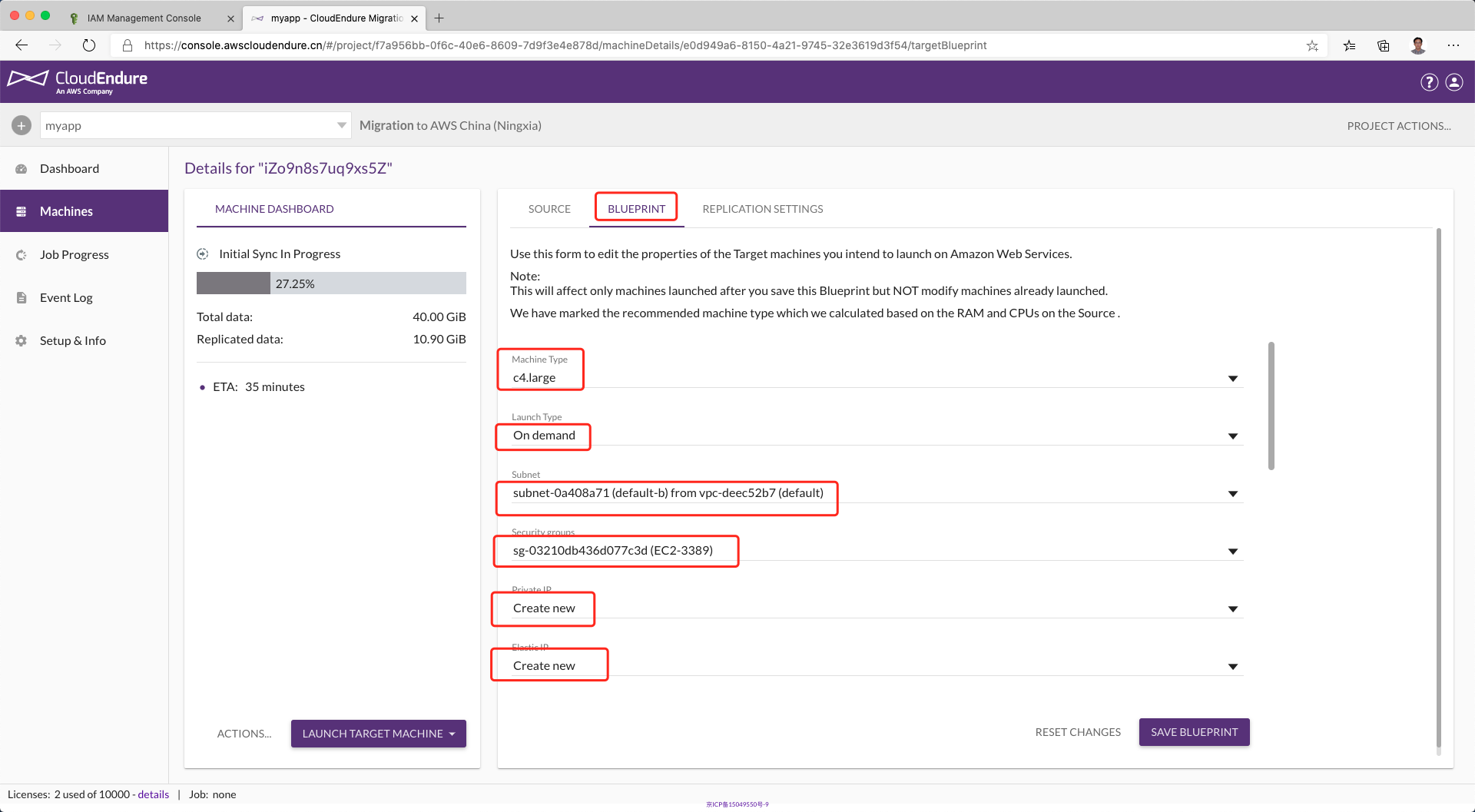Reload the page with refresh icon

click(89, 45)
